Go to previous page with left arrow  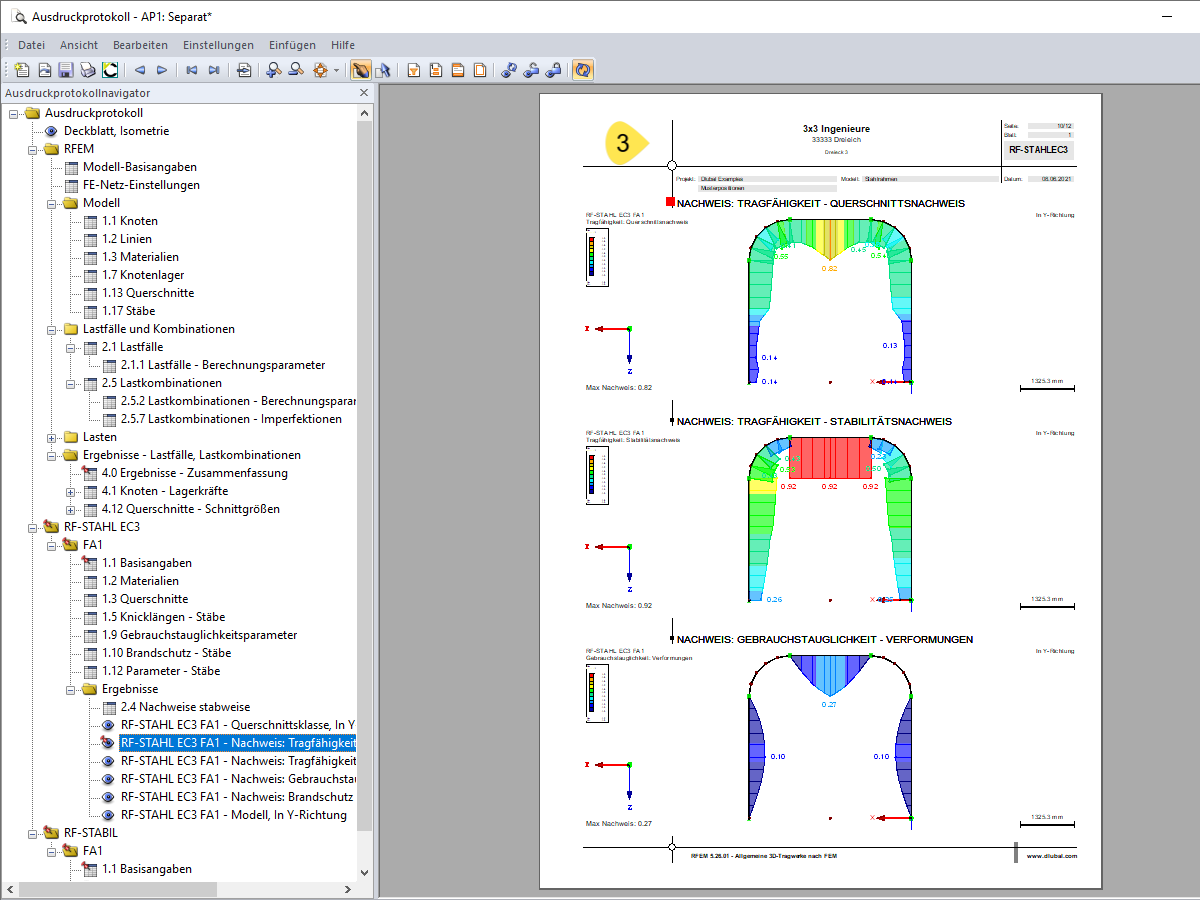(x=140, y=70)
